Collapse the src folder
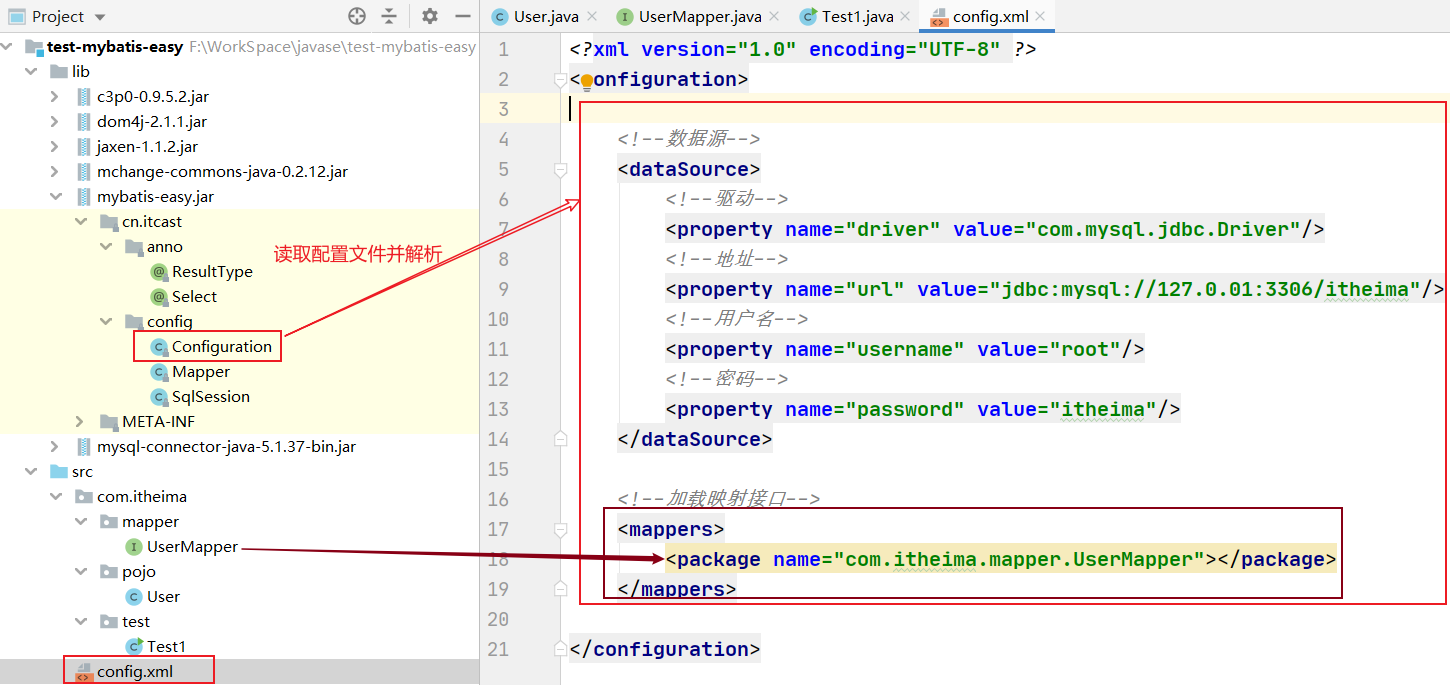This screenshot has height=685, width=1450. coord(31,471)
